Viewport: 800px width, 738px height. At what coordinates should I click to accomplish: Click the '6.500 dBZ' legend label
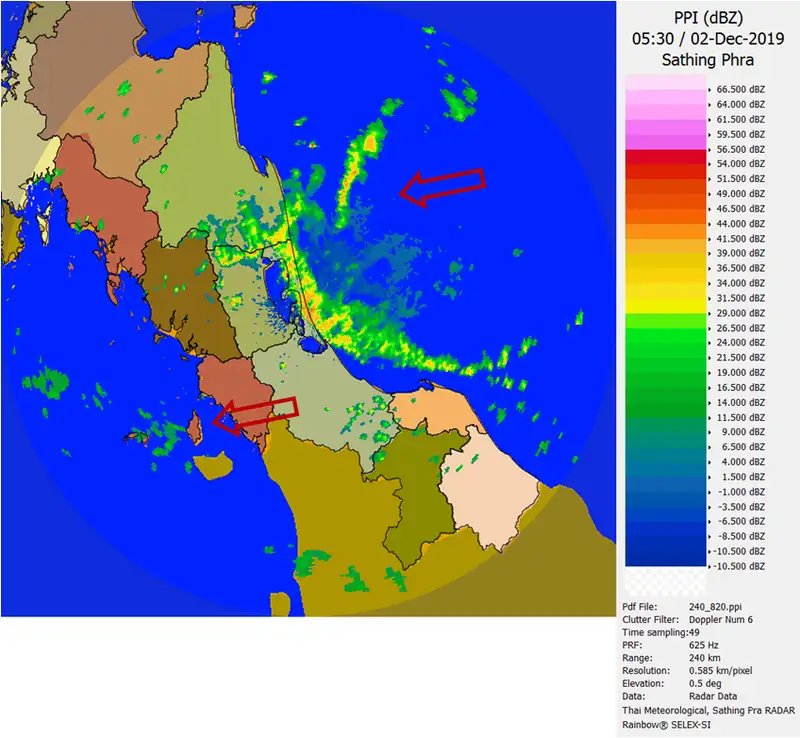click(x=743, y=447)
